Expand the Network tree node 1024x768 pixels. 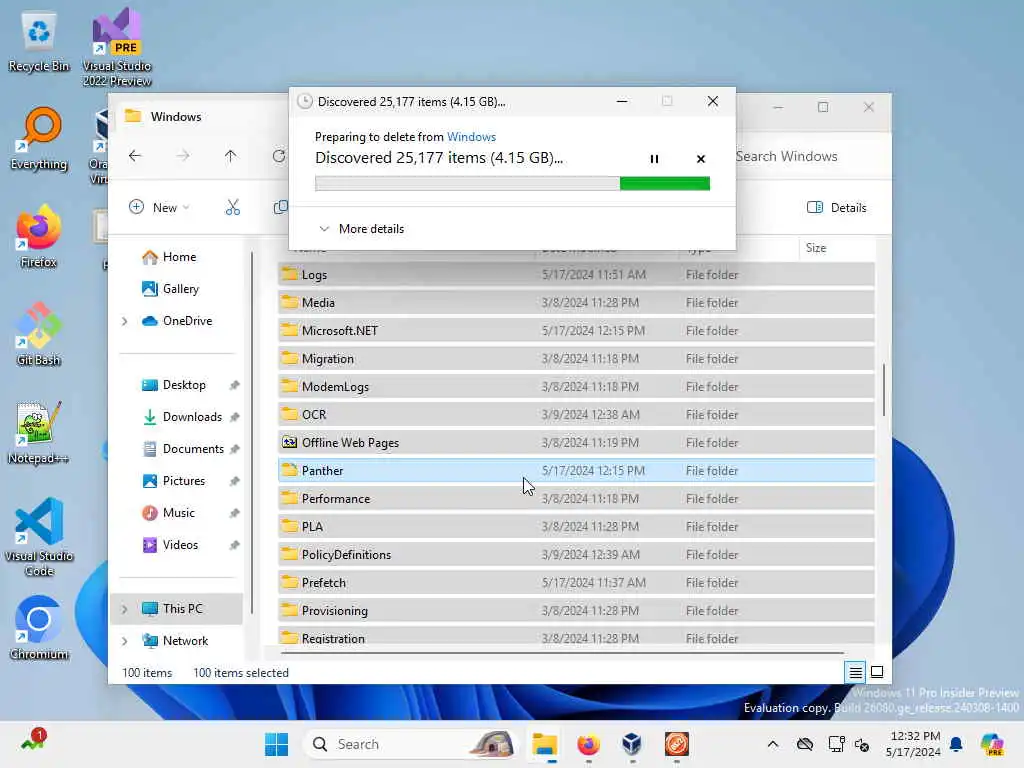point(124,641)
